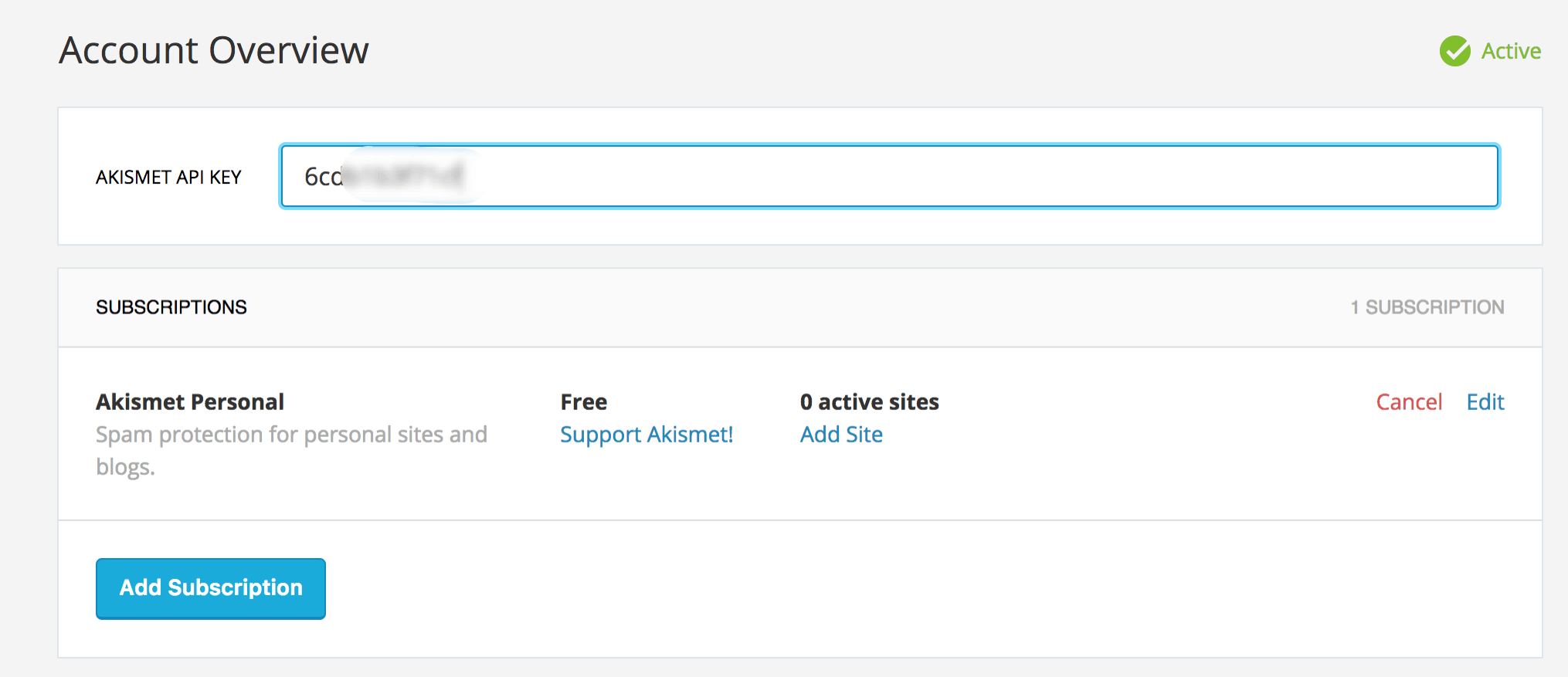Click the 1 SUBSCRIPTION count text
This screenshot has width=1568, height=677.
click(1427, 307)
